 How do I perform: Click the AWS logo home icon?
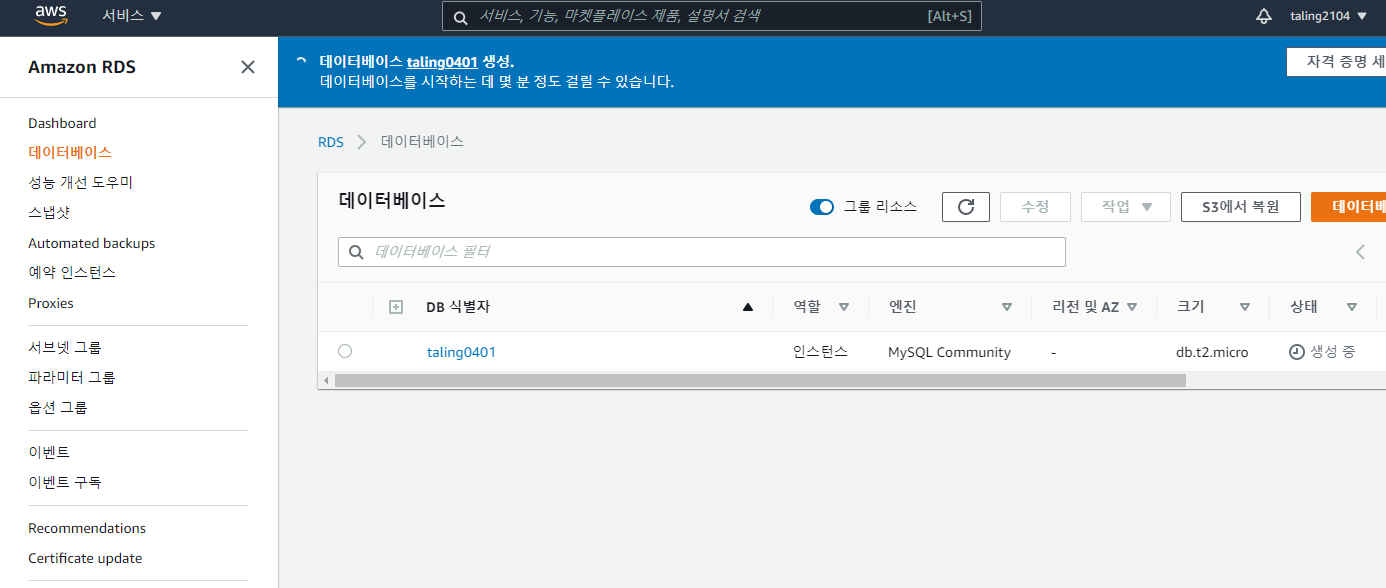pos(51,15)
